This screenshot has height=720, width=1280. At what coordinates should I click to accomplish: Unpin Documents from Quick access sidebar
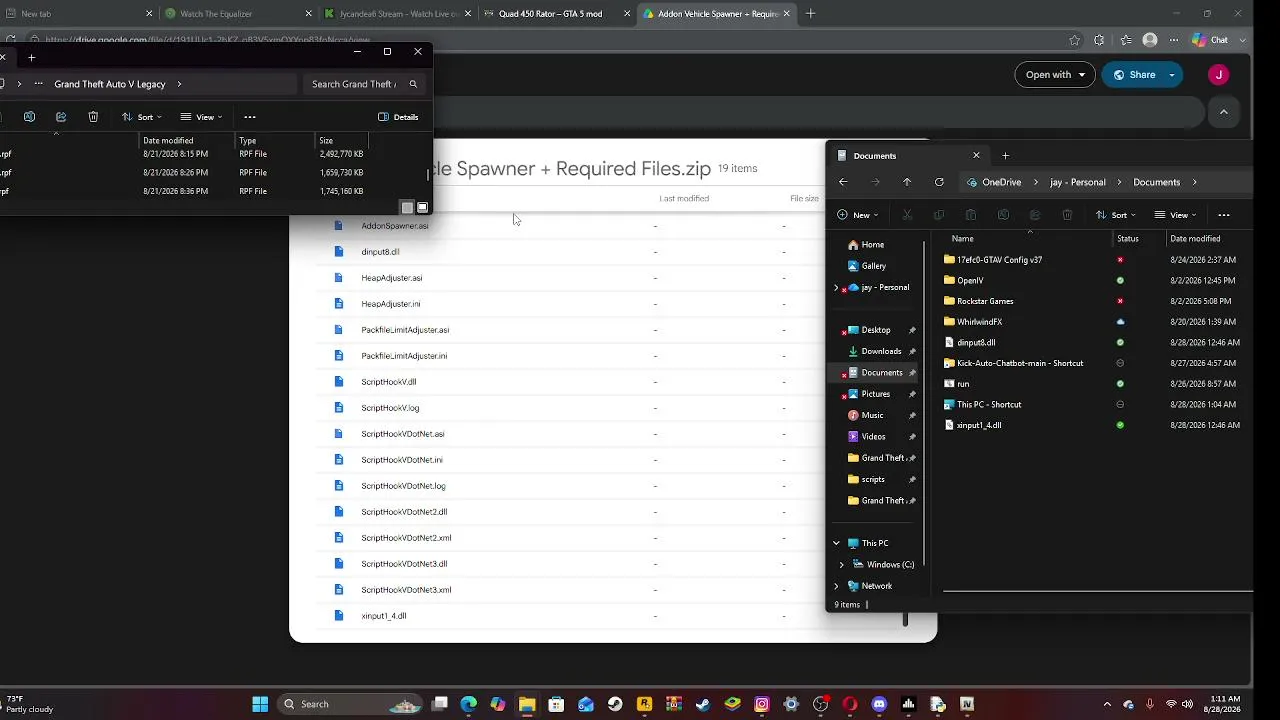pos(912,373)
